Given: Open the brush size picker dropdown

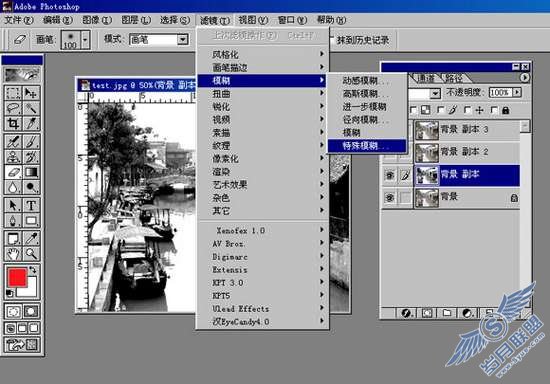Looking at the screenshot, I should pyautogui.click(x=85, y=39).
